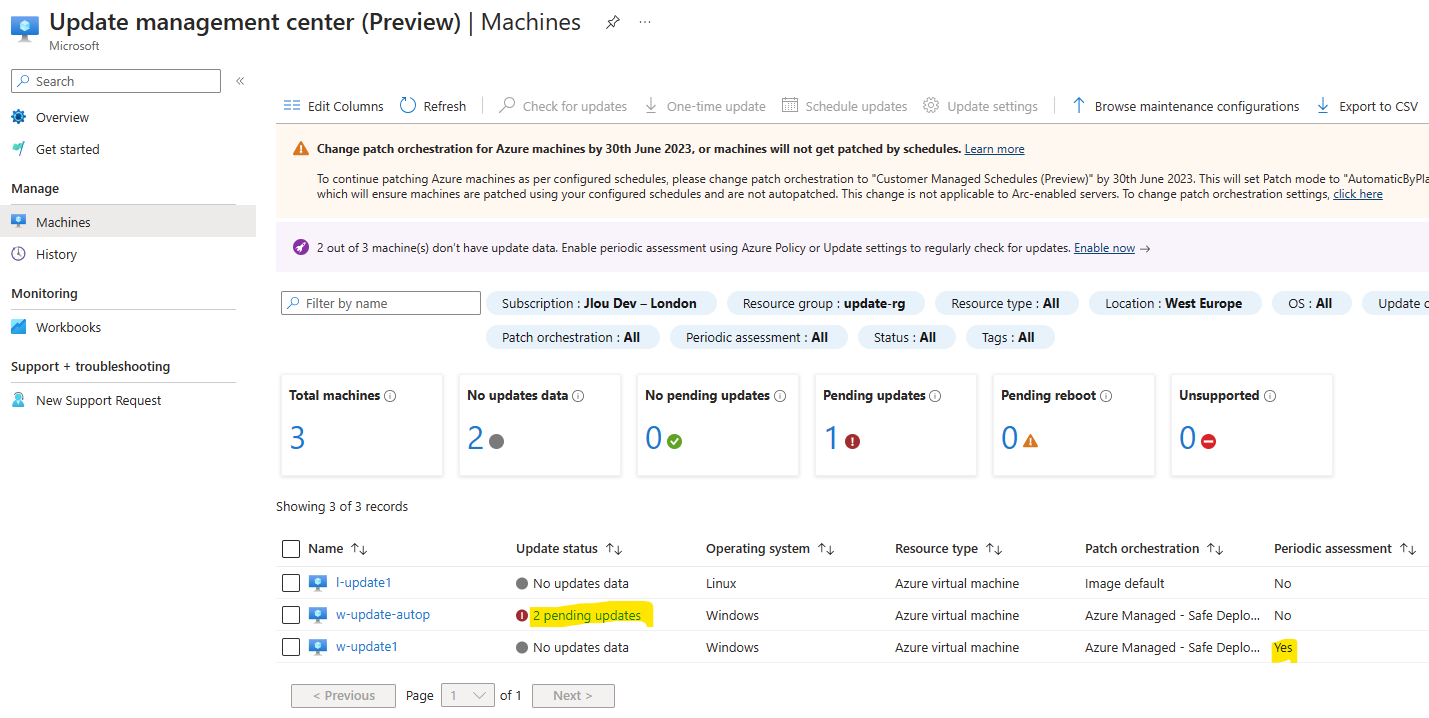Open the Subscription filter pill

coord(600,303)
